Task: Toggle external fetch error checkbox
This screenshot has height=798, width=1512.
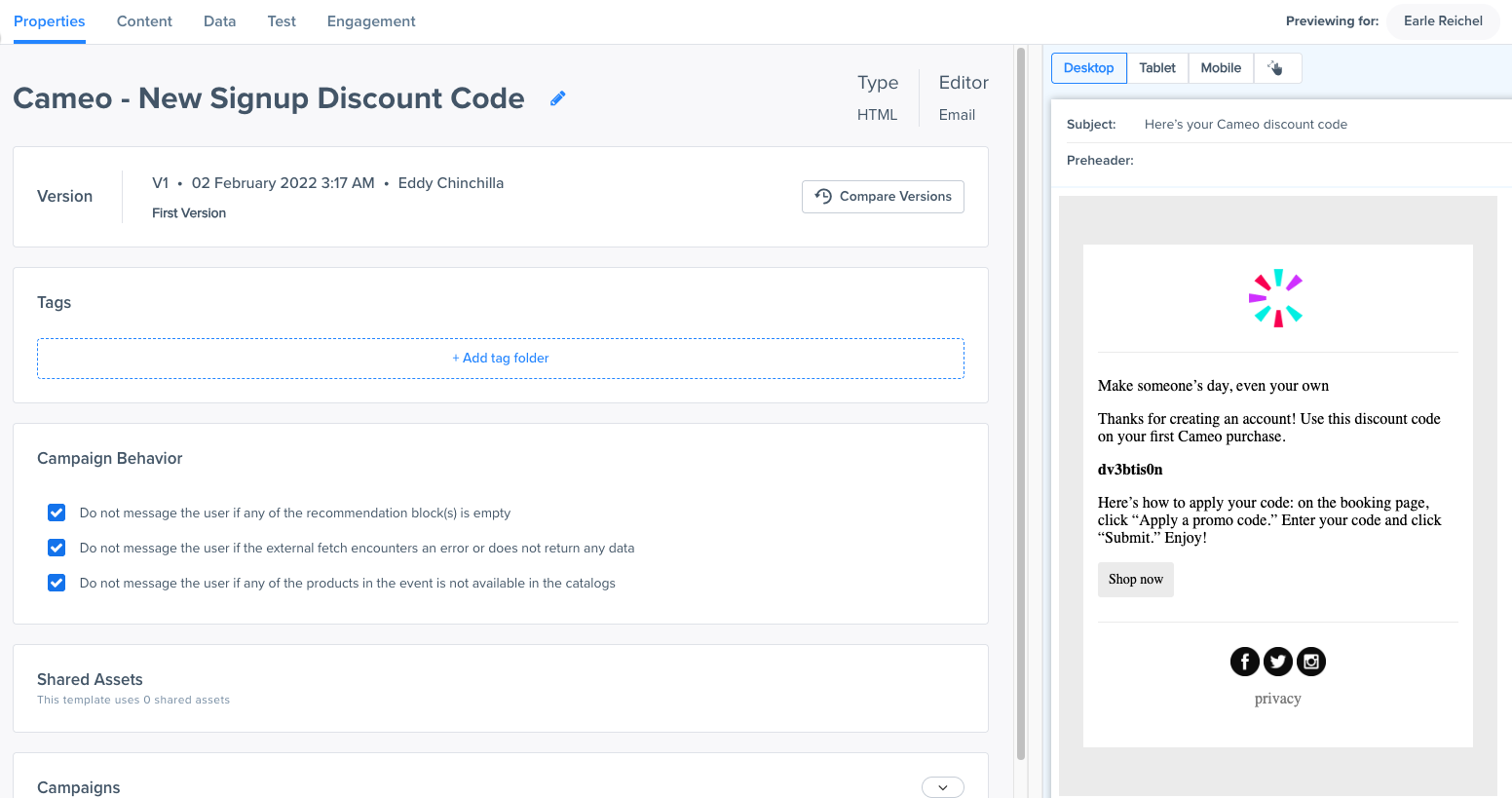Action: click(x=57, y=548)
